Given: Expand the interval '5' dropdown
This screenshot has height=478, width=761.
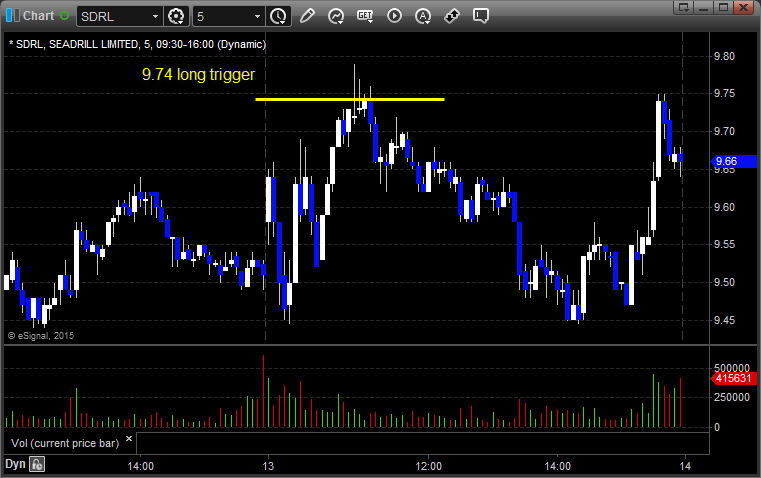Looking at the screenshot, I should tap(257, 16).
